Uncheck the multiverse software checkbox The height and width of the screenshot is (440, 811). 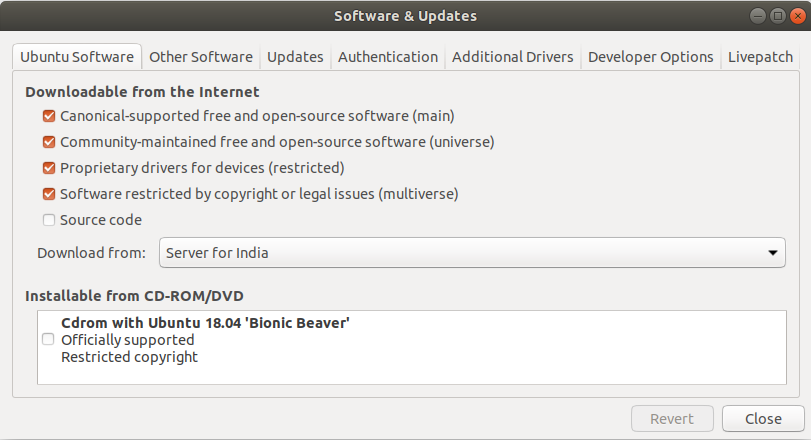click(x=49, y=194)
